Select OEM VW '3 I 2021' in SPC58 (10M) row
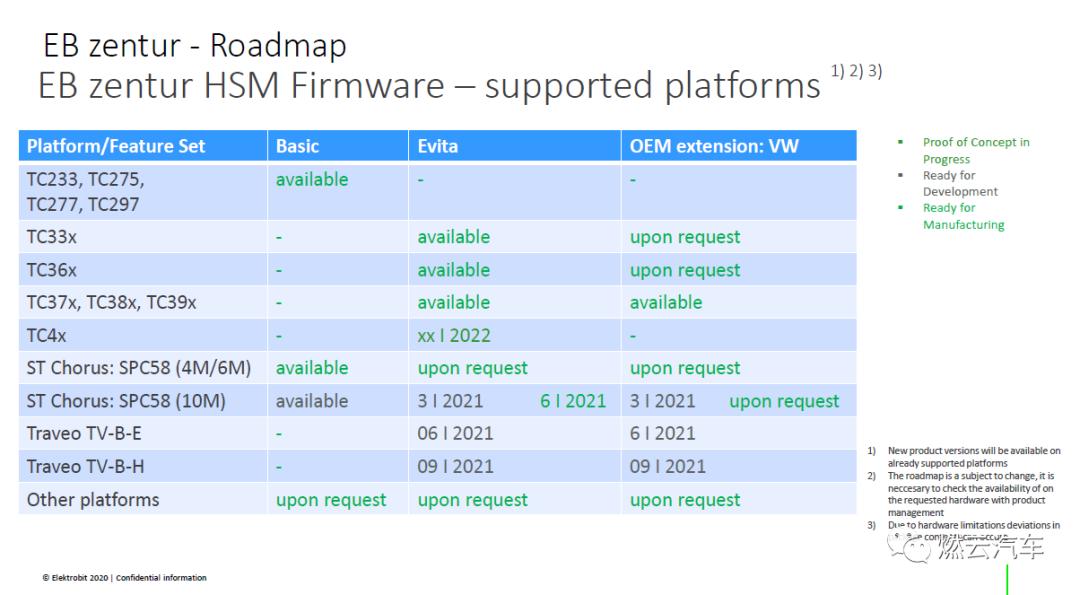The width and height of the screenshot is (1080, 595). pos(663,401)
